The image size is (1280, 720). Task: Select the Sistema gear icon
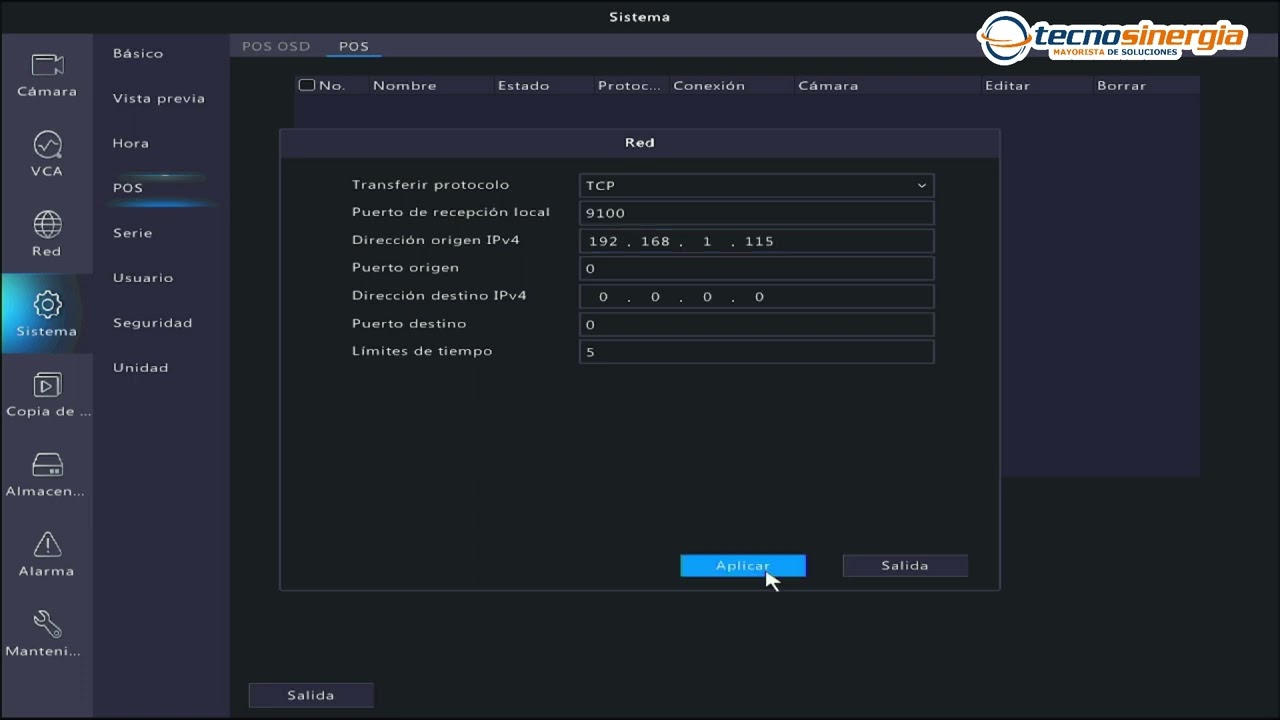click(x=47, y=305)
